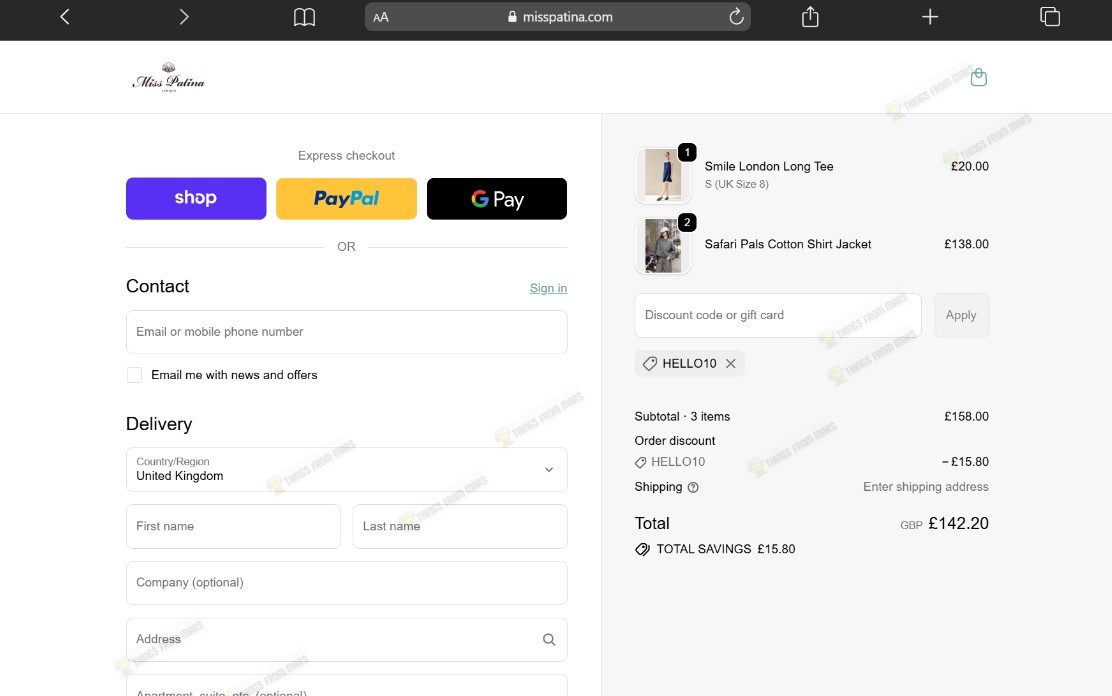The width and height of the screenshot is (1112, 696).
Task: Focus the First name field
Action: 233,526
